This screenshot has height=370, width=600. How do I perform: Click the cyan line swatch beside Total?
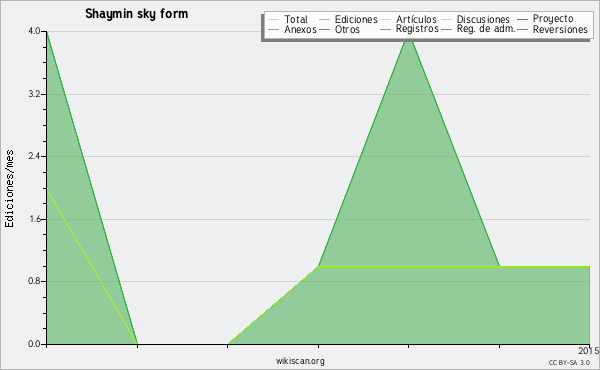(x=274, y=20)
